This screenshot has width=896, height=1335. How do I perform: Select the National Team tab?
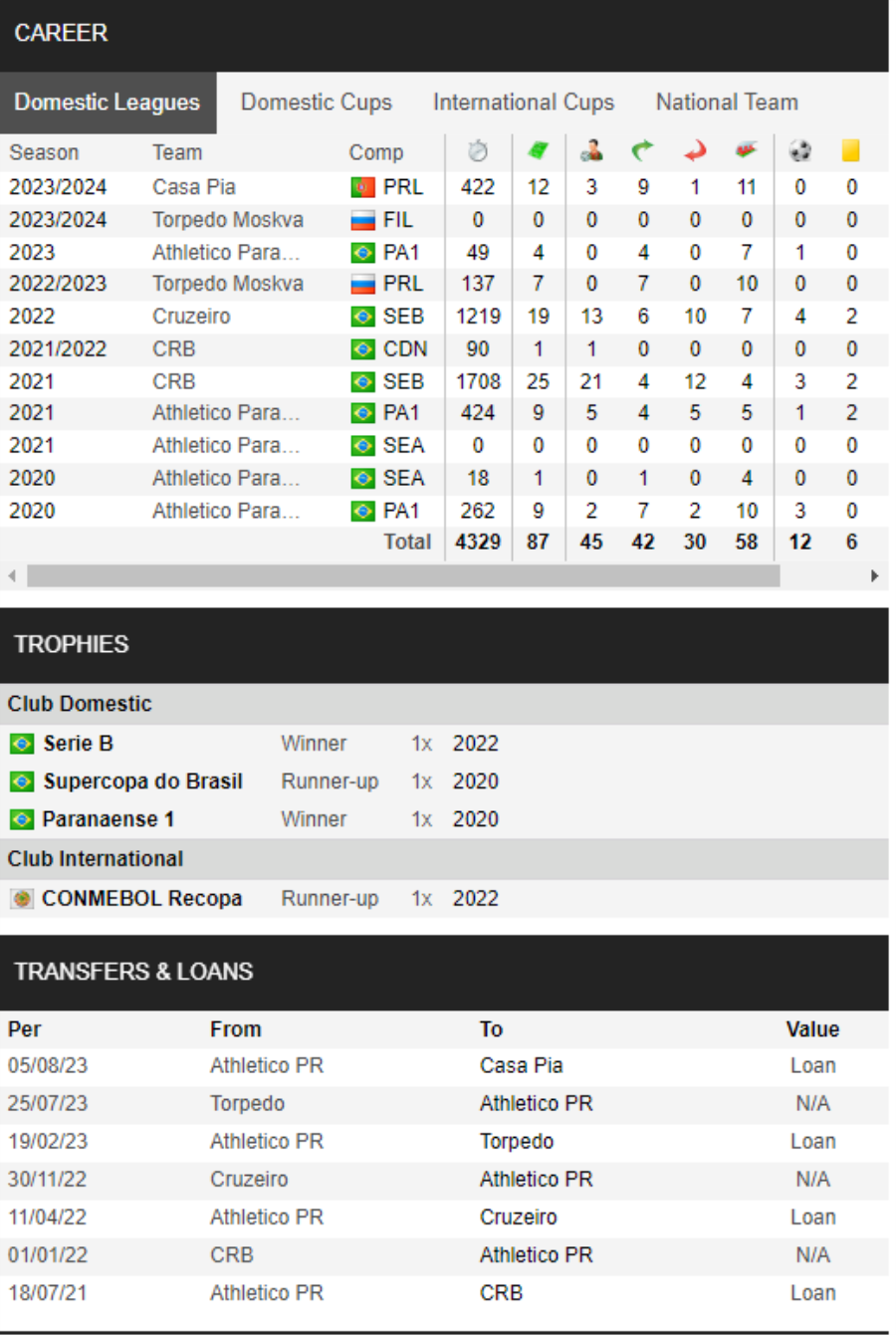(727, 103)
